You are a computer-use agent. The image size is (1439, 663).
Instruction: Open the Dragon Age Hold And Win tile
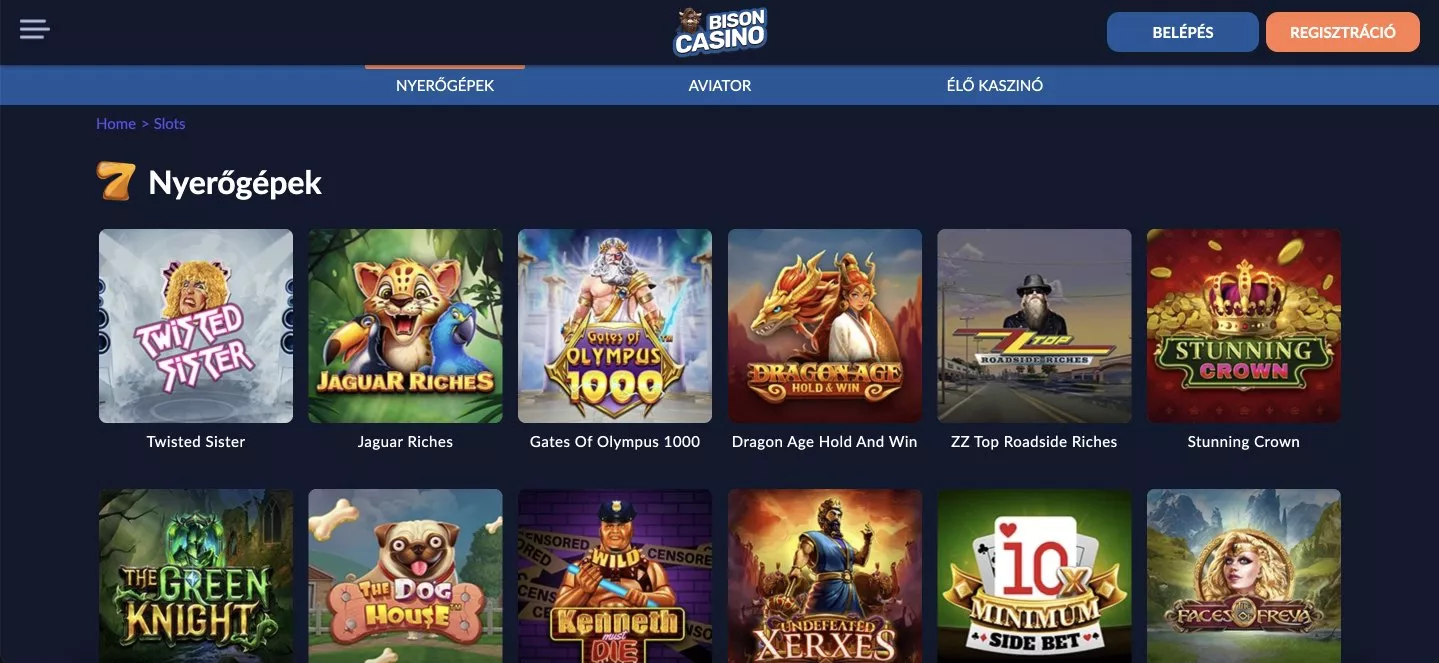[825, 326]
